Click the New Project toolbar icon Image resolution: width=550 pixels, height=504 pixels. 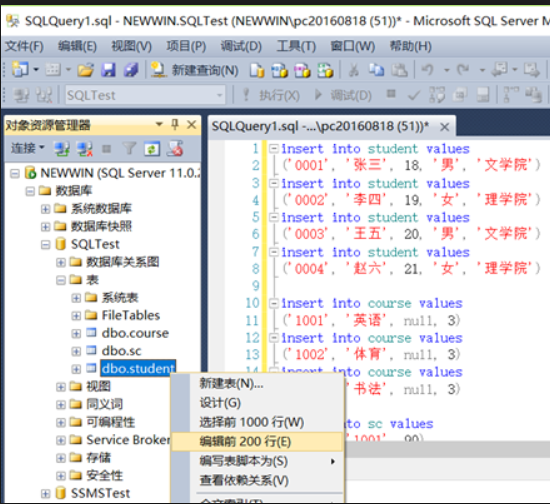(20, 70)
